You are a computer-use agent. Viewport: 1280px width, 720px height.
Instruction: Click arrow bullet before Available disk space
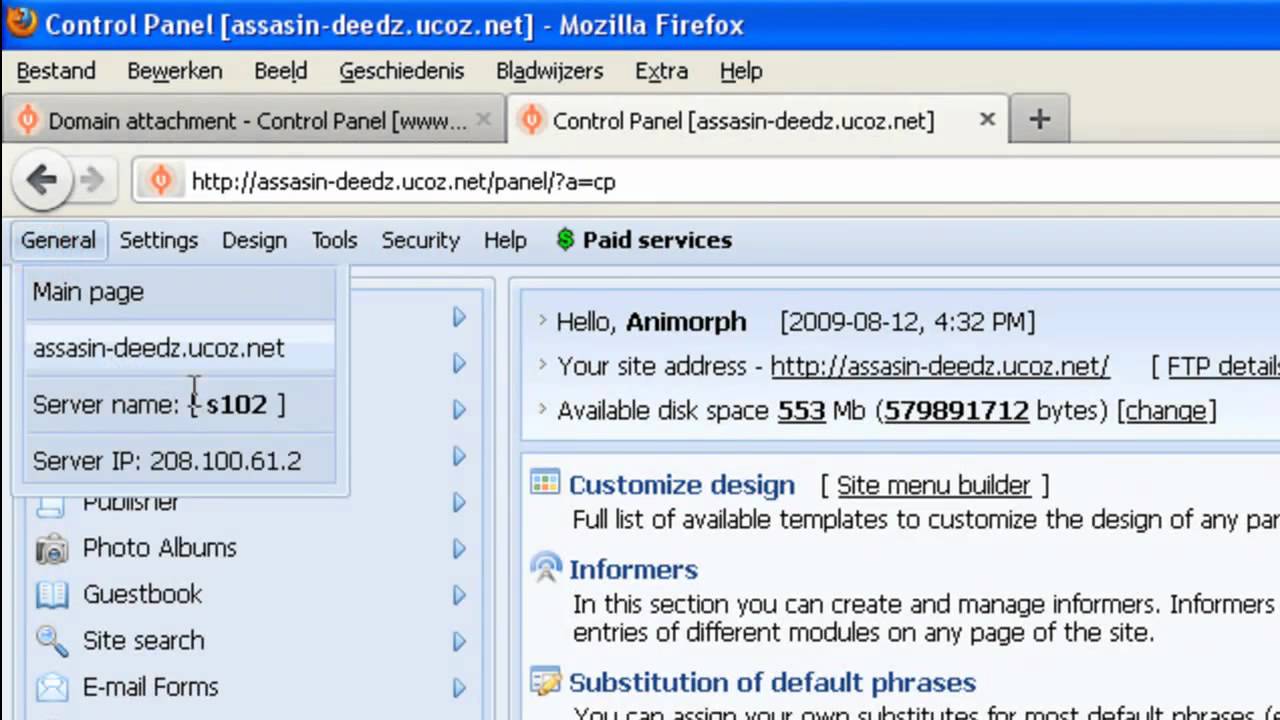(x=542, y=410)
